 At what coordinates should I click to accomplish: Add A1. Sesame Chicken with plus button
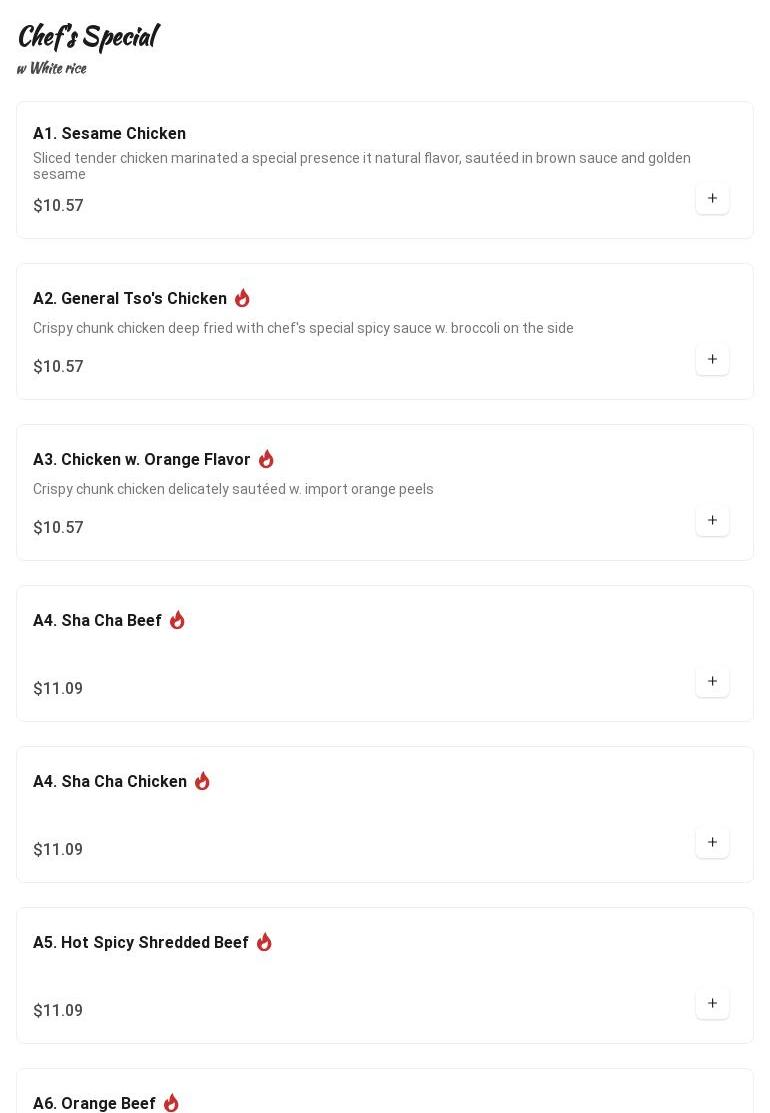712,198
